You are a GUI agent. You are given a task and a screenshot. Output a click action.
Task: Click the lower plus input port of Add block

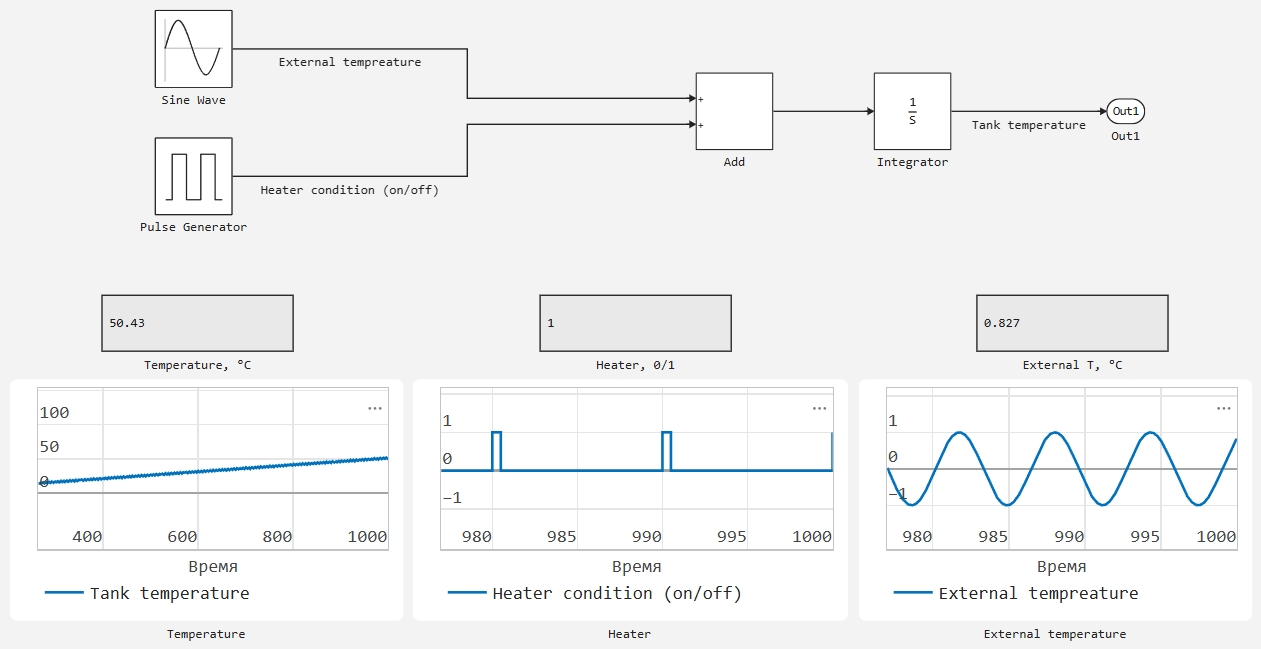pyautogui.click(x=700, y=125)
